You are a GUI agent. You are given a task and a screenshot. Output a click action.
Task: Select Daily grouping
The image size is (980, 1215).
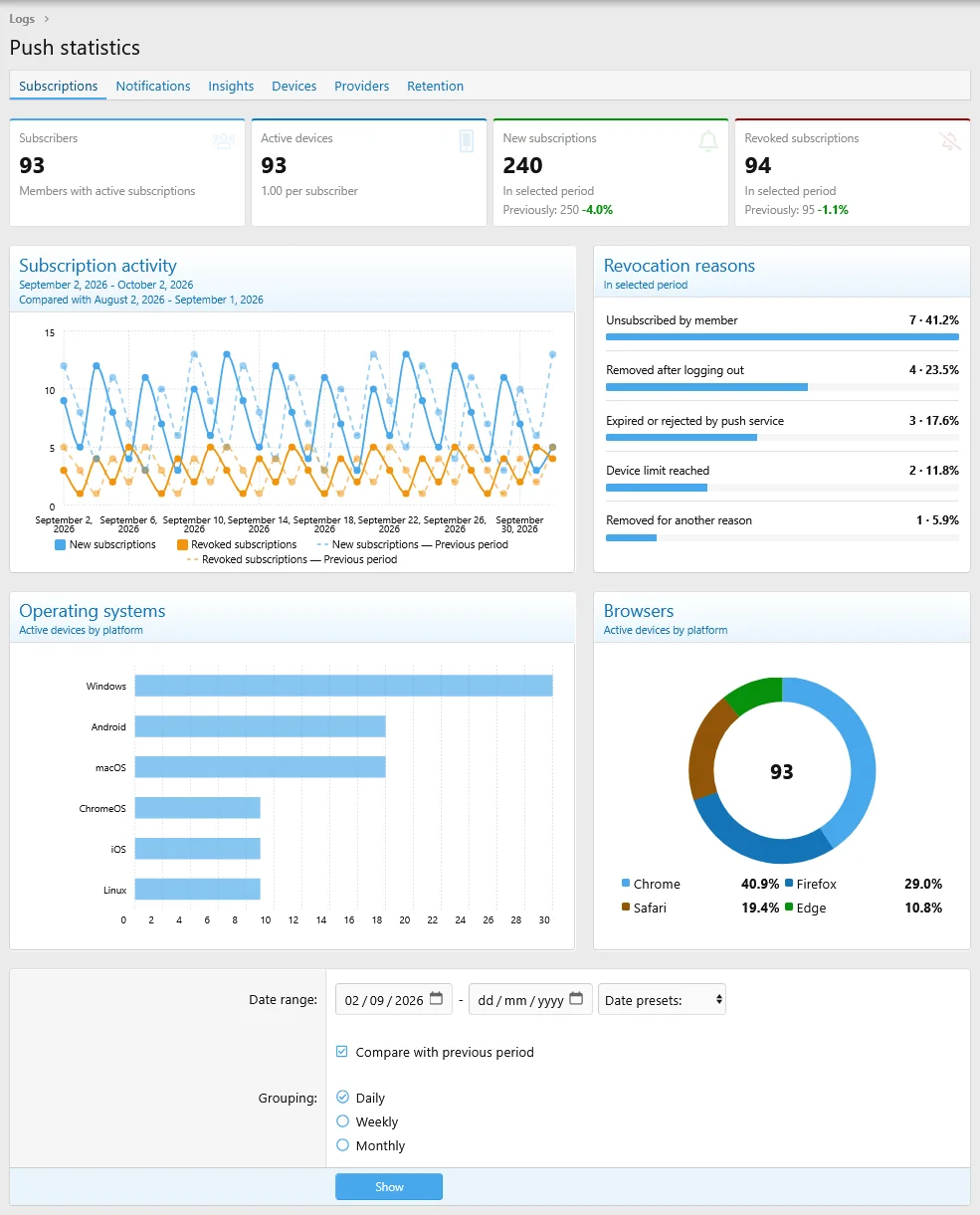[x=342, y=1098]
